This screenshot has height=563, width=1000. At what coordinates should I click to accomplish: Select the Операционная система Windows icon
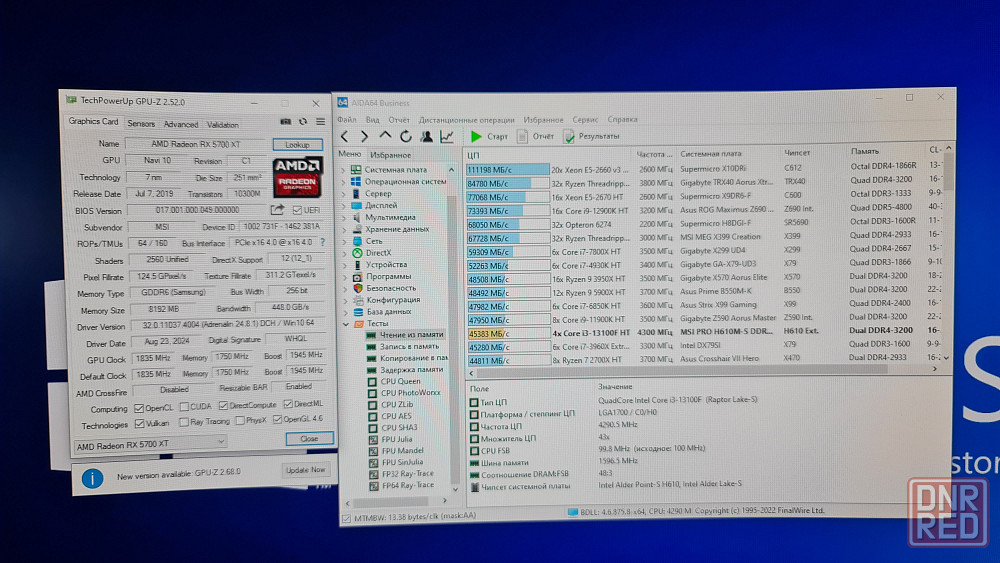(x=356, y=182)
